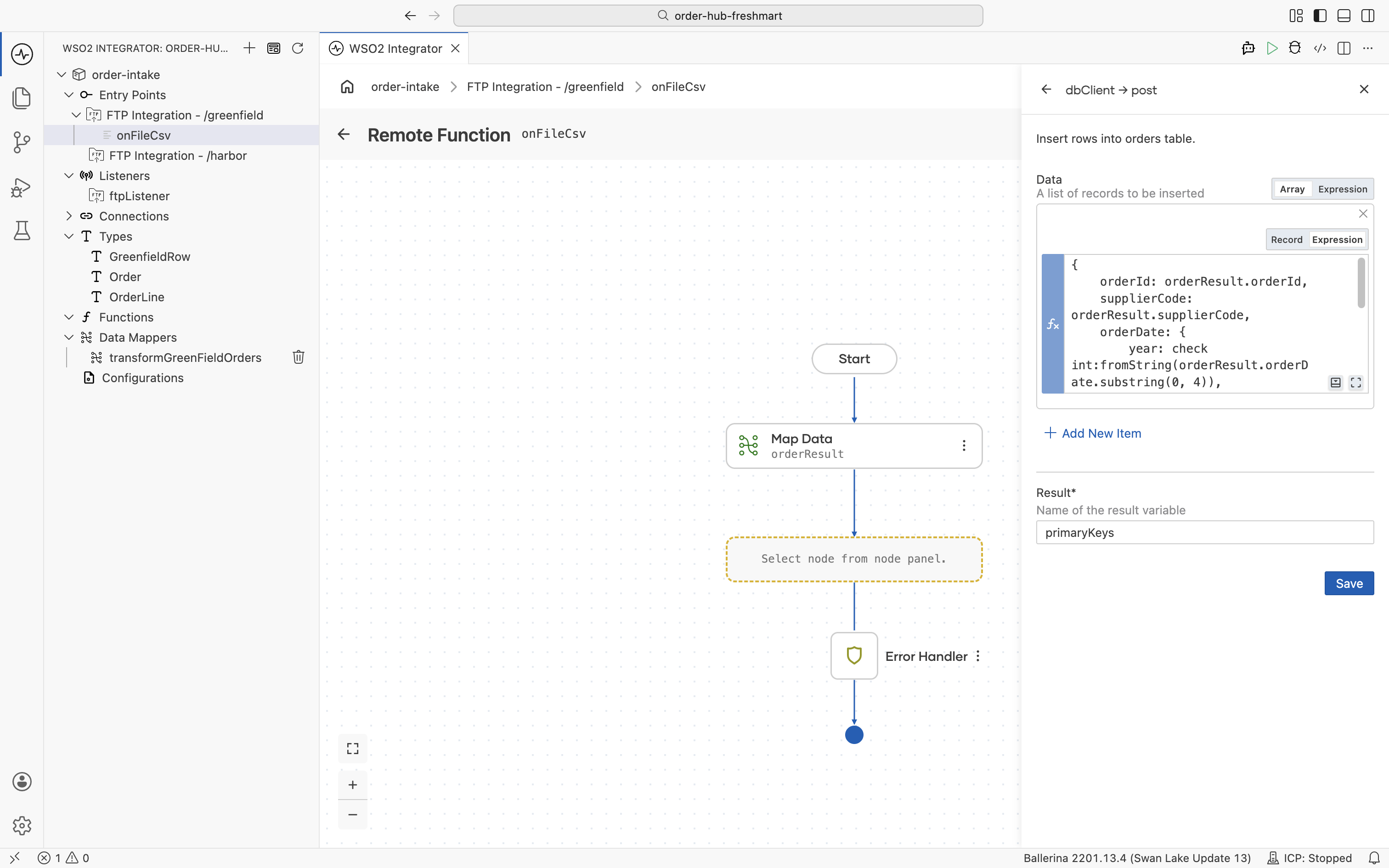1389x868 pixels.
Task: Select the WSO2 Integrator editor tab
Action: [394, 48]
